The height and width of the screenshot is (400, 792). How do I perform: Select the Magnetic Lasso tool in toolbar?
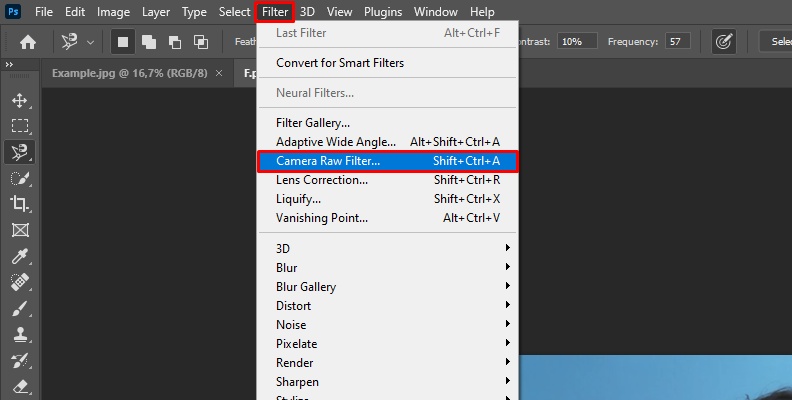click(x=20, y=152)
